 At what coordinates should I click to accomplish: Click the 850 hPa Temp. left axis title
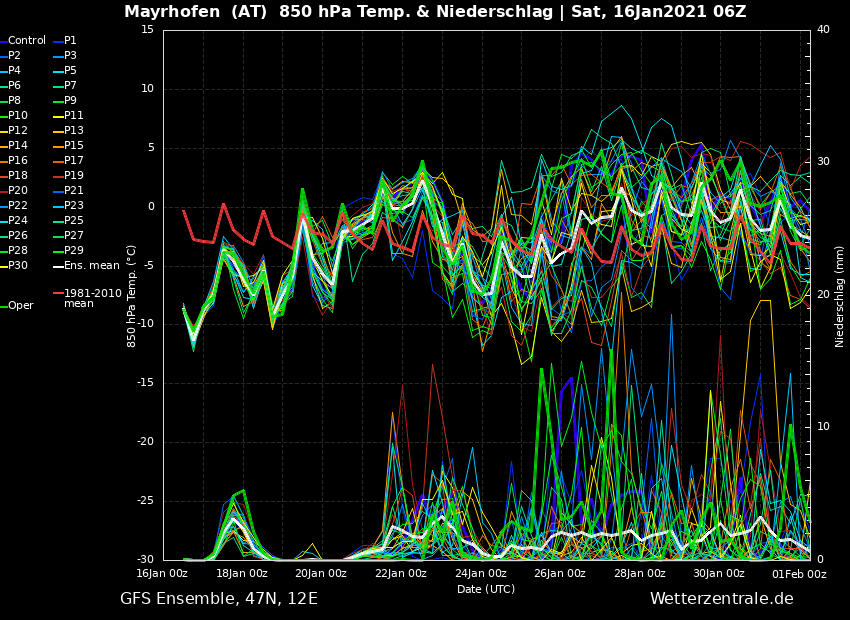(x=132, y=296)
